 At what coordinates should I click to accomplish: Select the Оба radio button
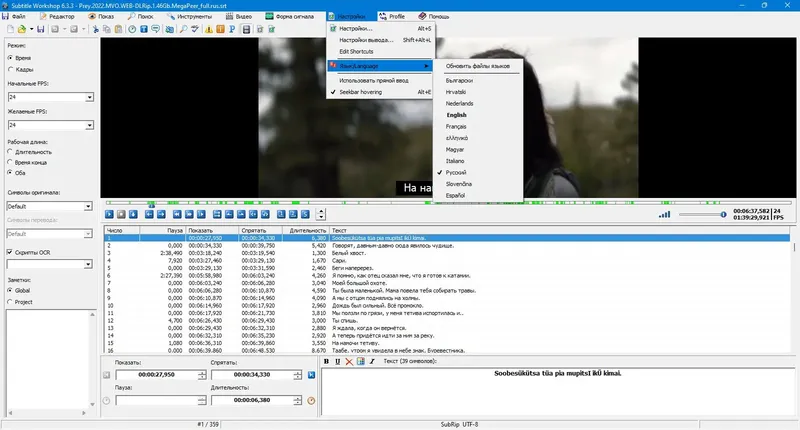tap(10, 172)
